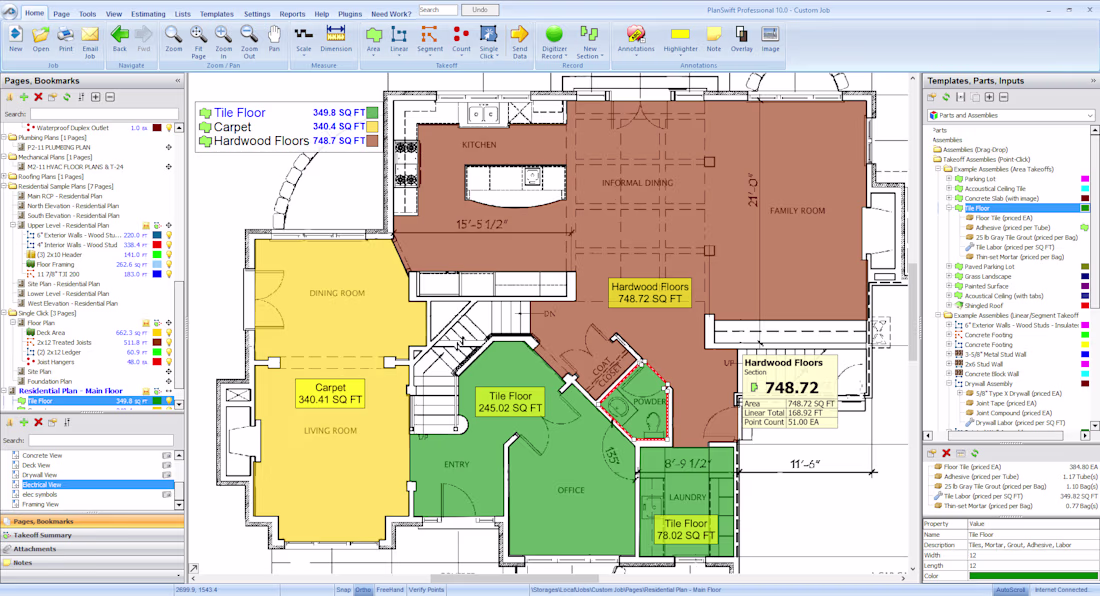Click FreeHand in status bar
The image size is (1100, 596).
point(390,590)
